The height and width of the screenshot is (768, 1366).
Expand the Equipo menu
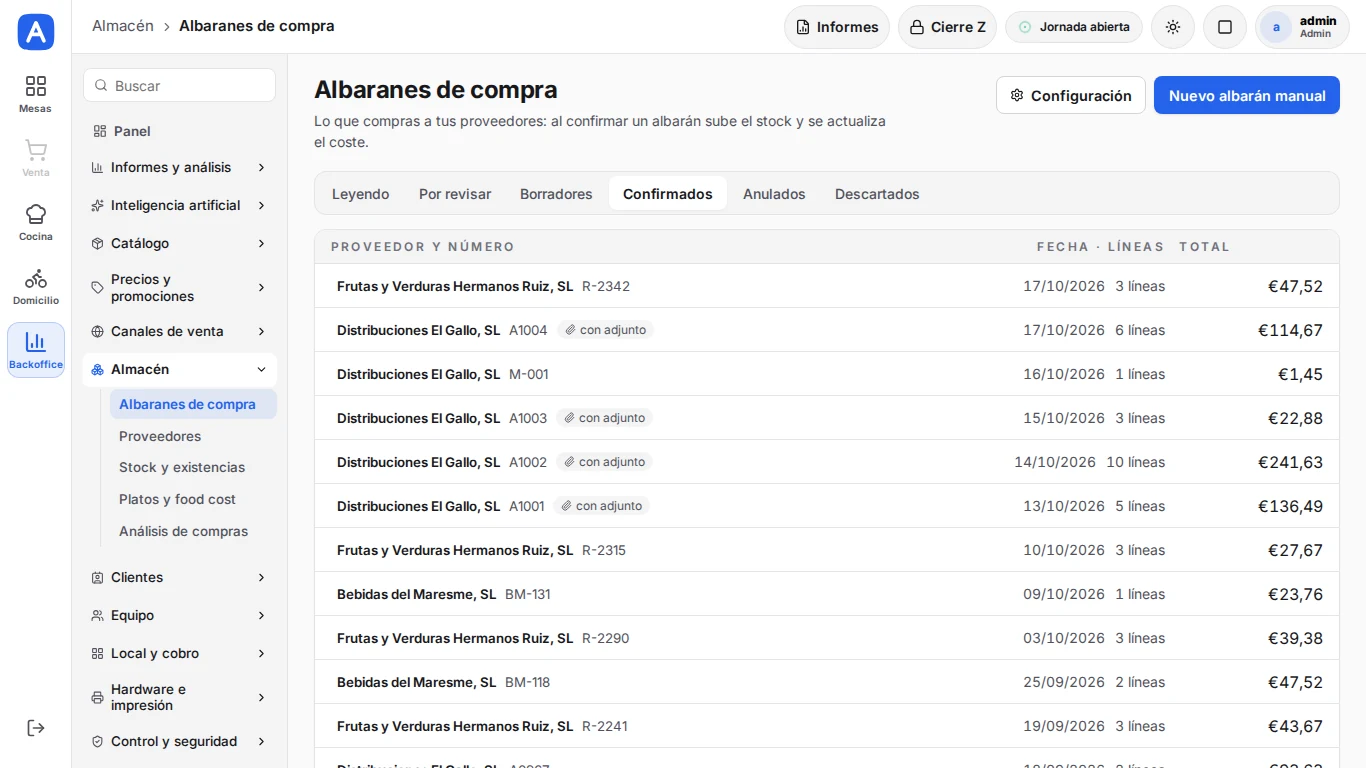(x=179, y=615)
